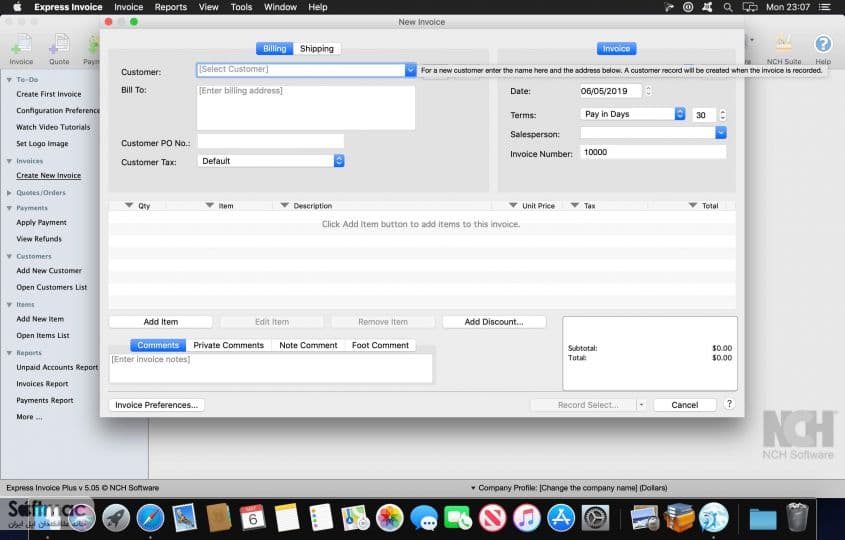Click the Customer PO No. field
The width and height of the screenshot is (845, 540).
click(x=271, y=142)
